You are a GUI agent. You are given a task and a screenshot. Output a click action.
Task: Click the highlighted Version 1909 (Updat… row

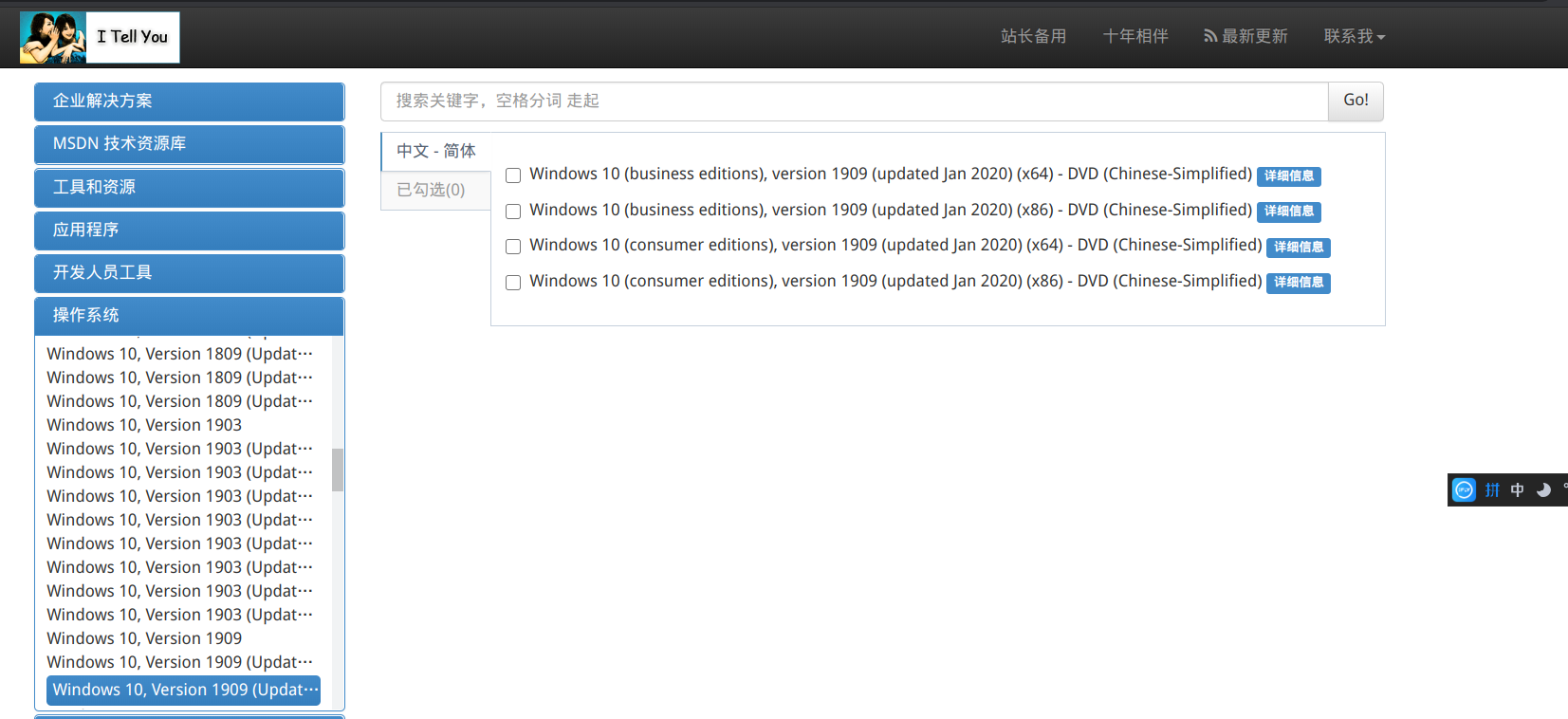coord(183,690)
